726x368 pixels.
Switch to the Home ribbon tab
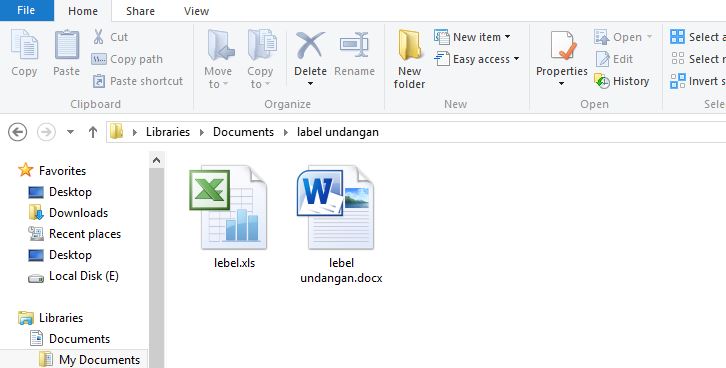(x=82, y=11)
